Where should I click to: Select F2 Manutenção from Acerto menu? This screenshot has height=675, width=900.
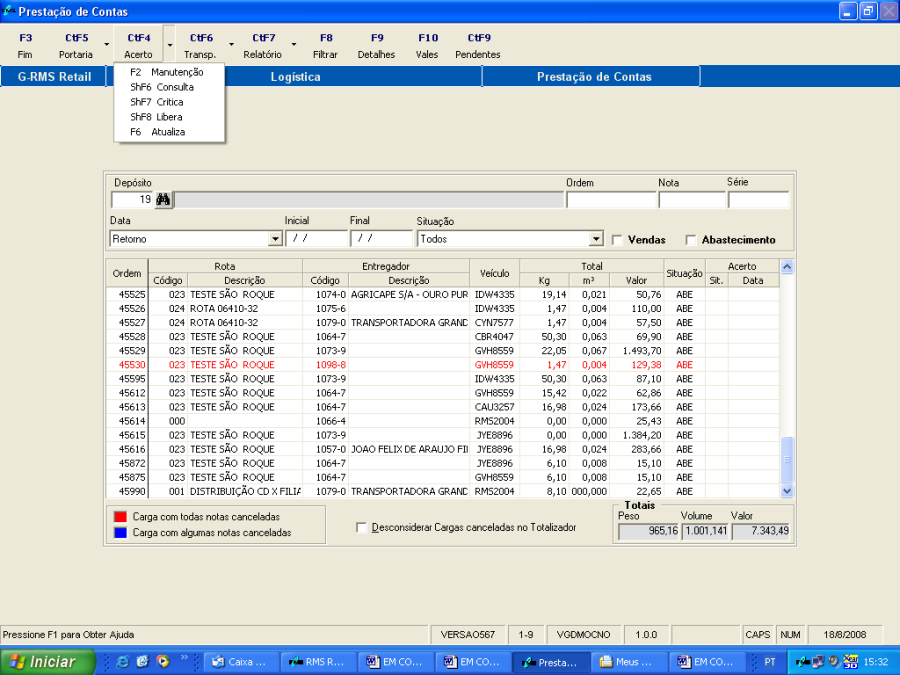(167, 72)
